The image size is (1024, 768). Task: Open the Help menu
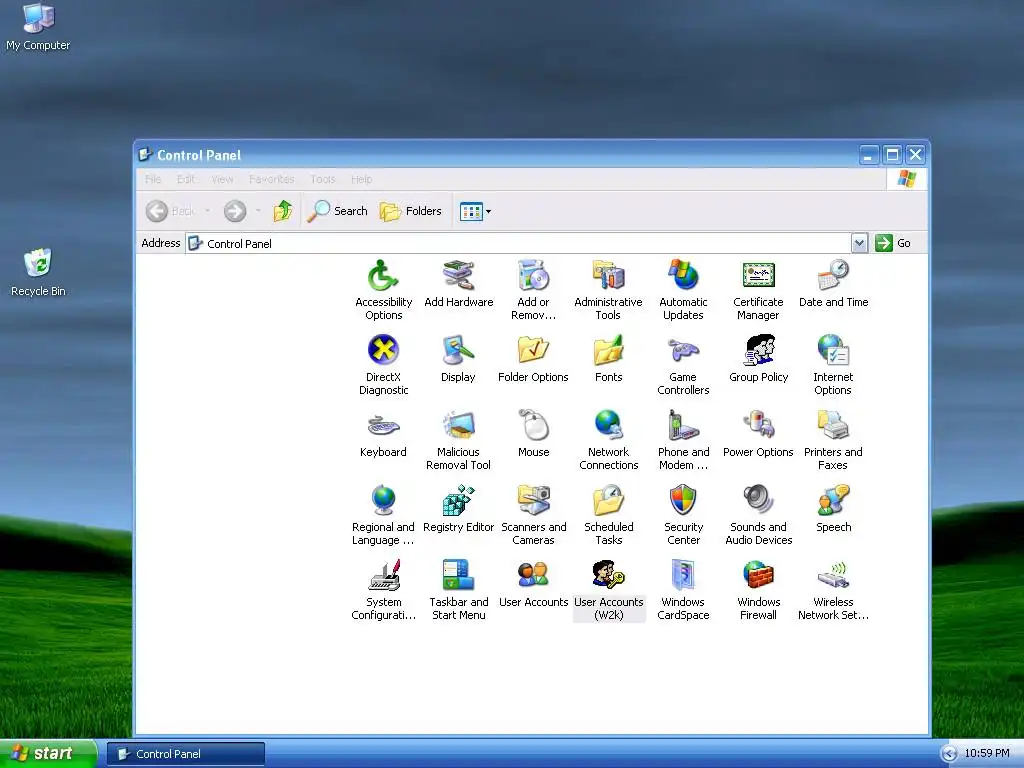click(x=361, y=179)
